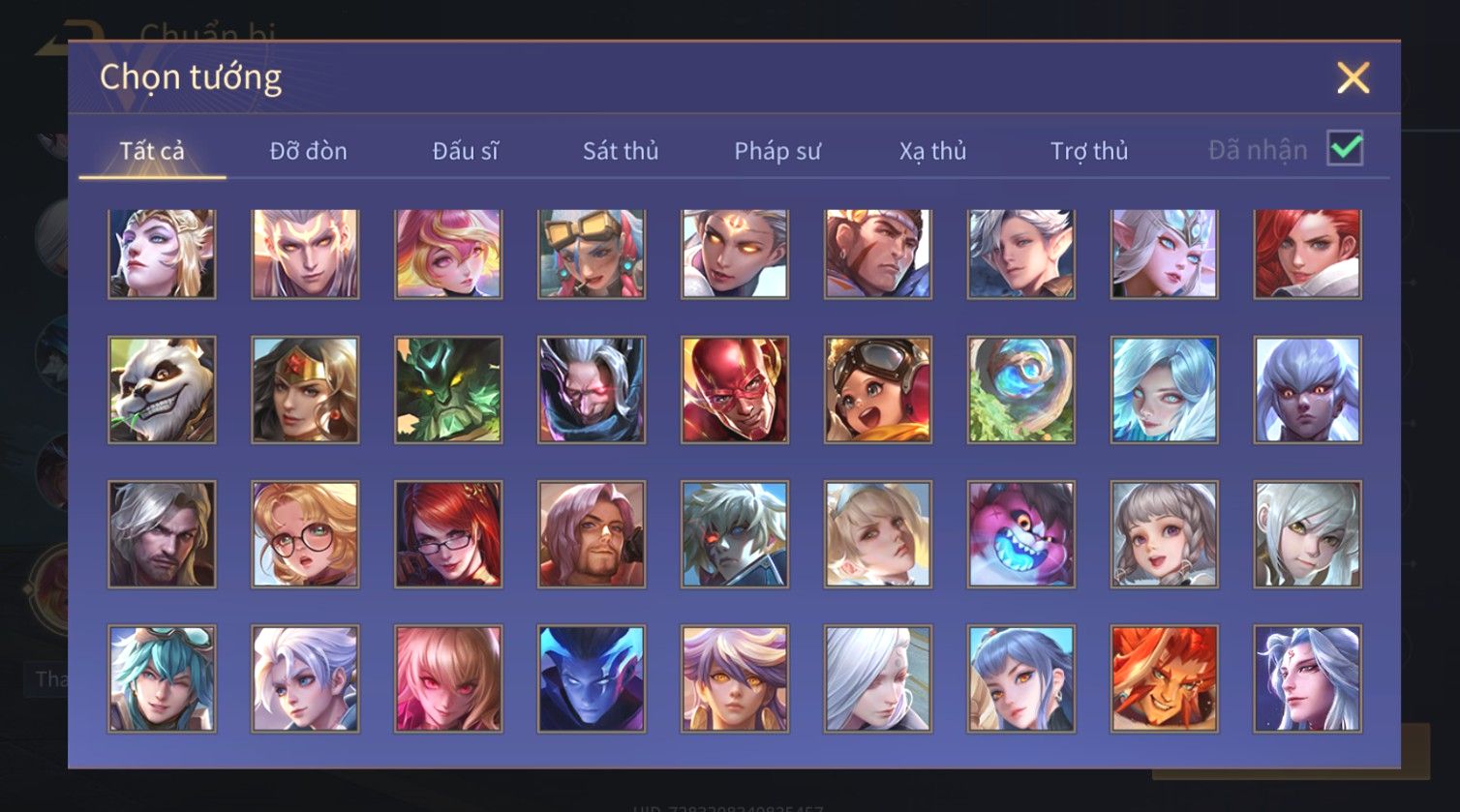Select the dark blue demon-faced hero
Screen dimensions: 1460x812
click(592, 677)
